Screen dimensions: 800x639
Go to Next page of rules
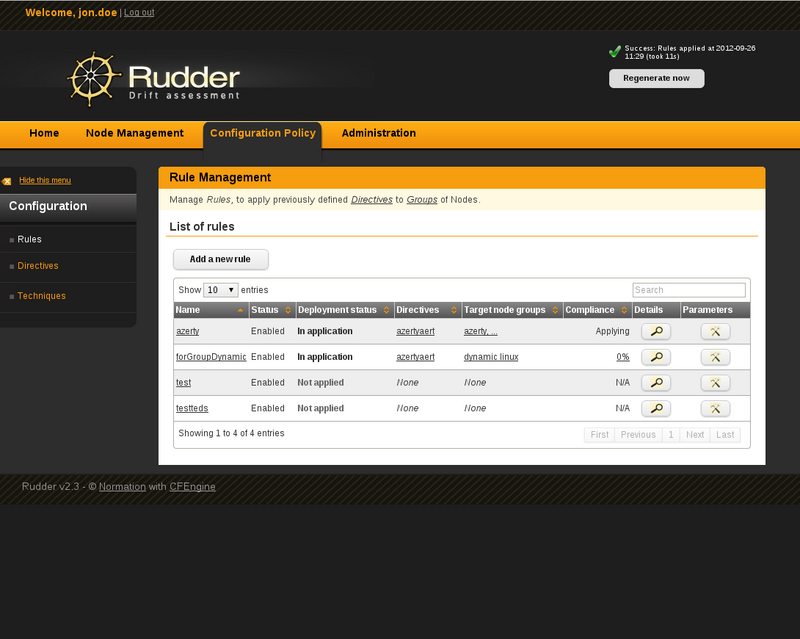coord(695,435)
